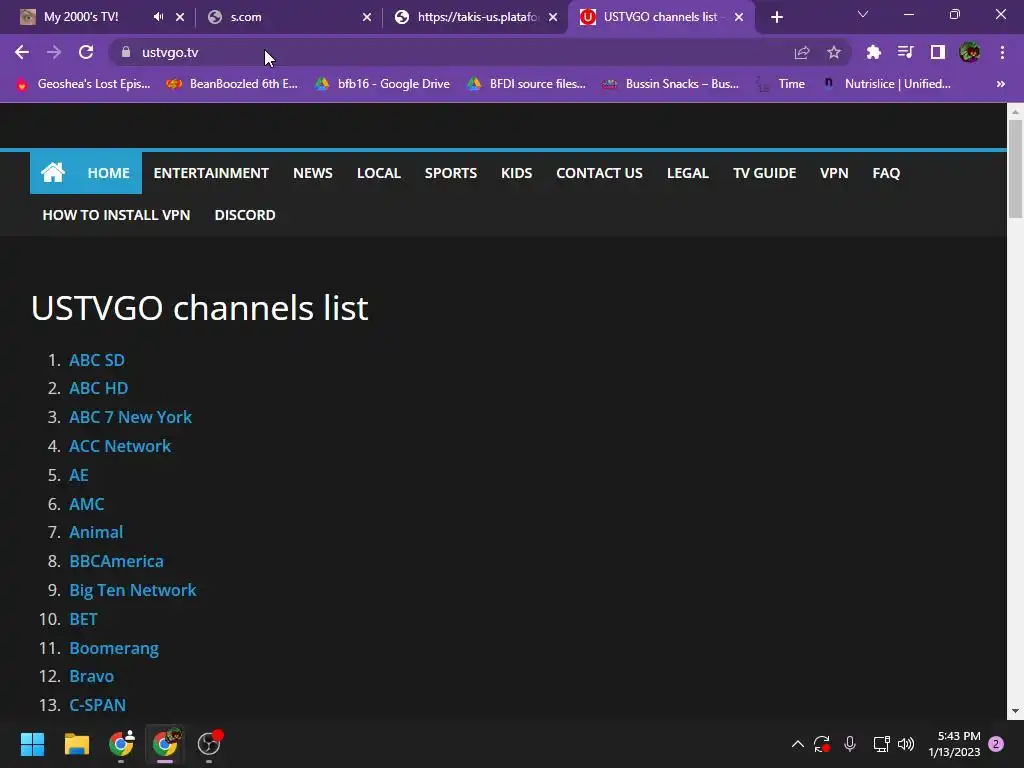The image size is (1024, 768).
Task: Close the takis-us.plataforma tab
Action: point(553,17)
